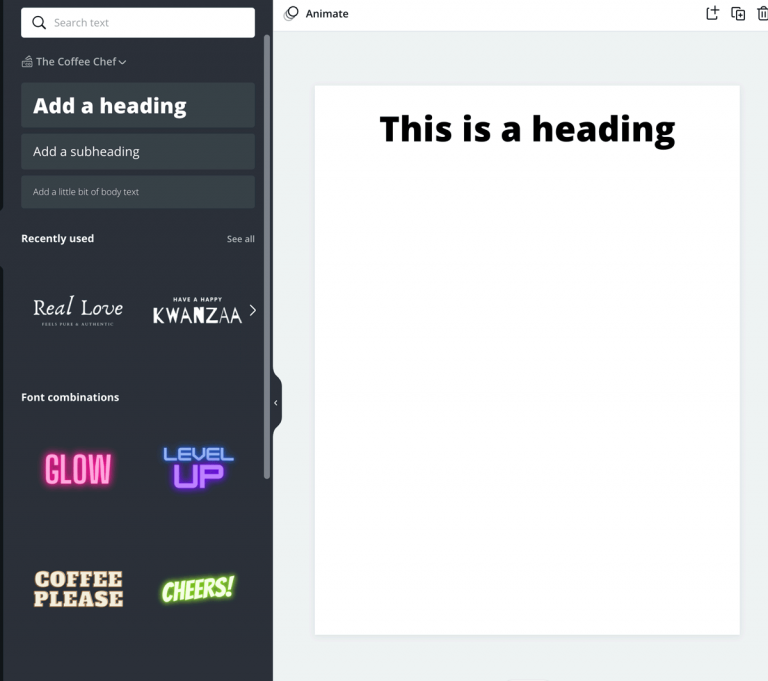Click Animate in the top toolbar
Image resolution: width=768 pixels, height=681 pixels.
point(327,14)
